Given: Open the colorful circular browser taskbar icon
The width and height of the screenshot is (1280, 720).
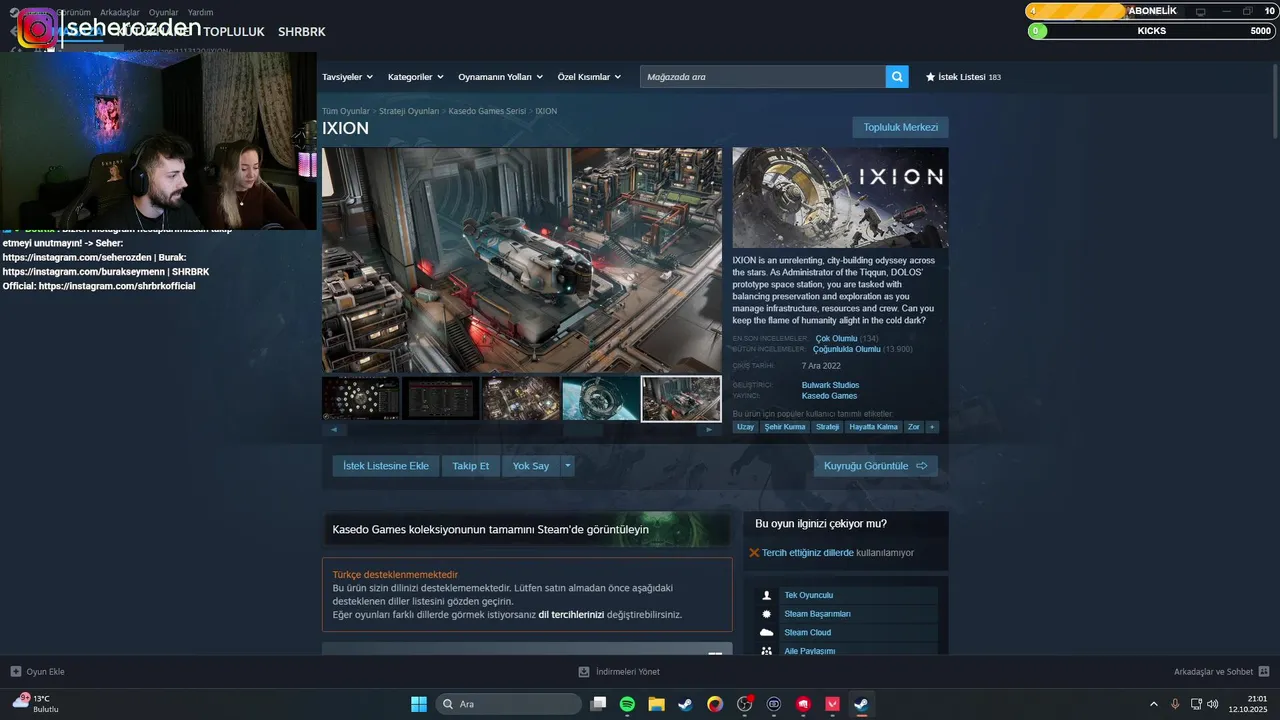Looking at the screenshot, I should click(715, 704).
